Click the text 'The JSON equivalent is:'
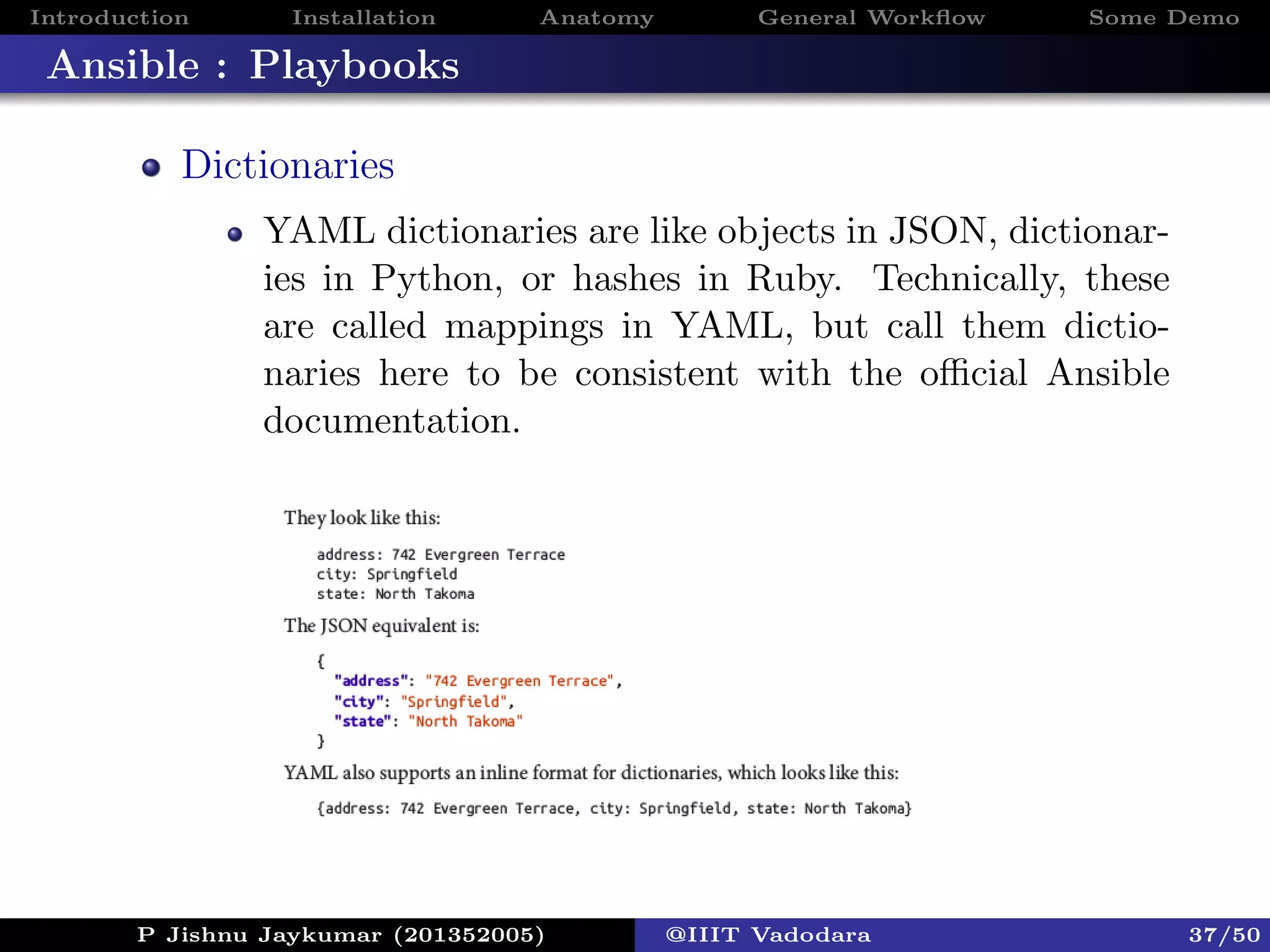Screen dimensions: 1270x952 381,626
